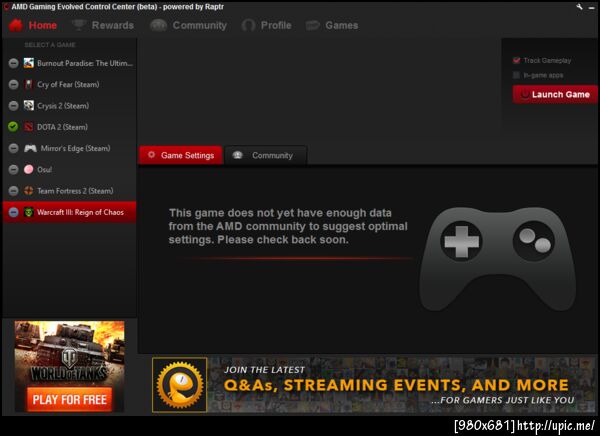Click the Rewards trophy icon
Image resolution: width=600 pixels, height=436 pixels.
pos(79,25)
